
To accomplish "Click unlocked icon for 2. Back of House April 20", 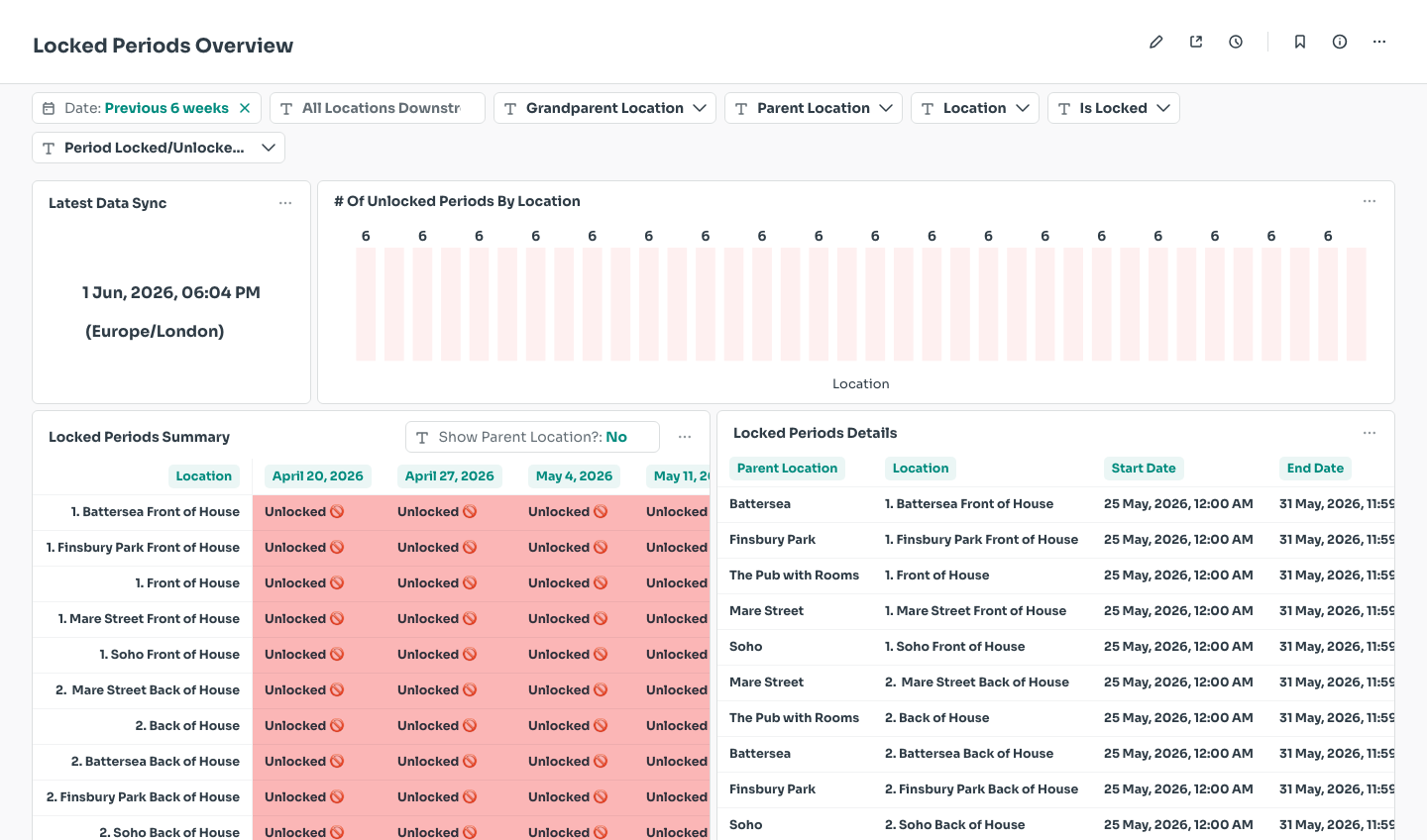I will (x=337, y=726).
